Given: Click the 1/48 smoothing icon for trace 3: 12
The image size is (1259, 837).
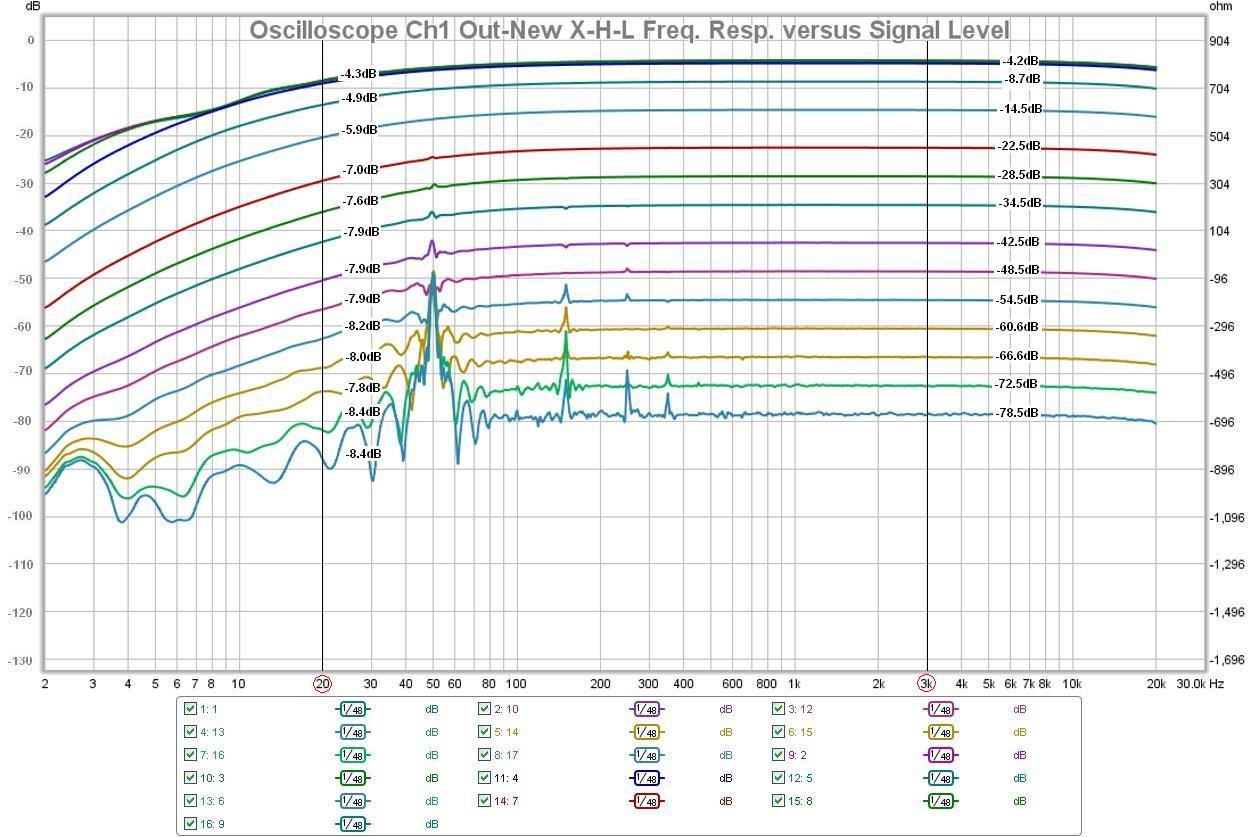Looking at the screenshot, I should click(940, 709).
